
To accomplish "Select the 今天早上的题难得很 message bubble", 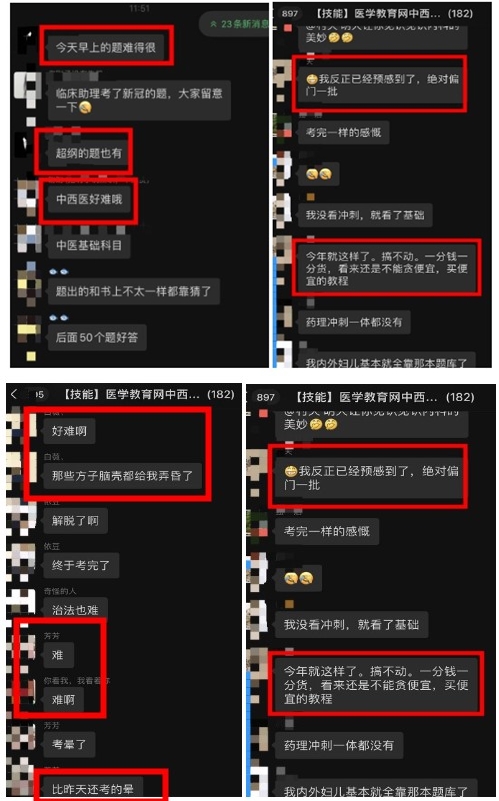I will 106,47.
